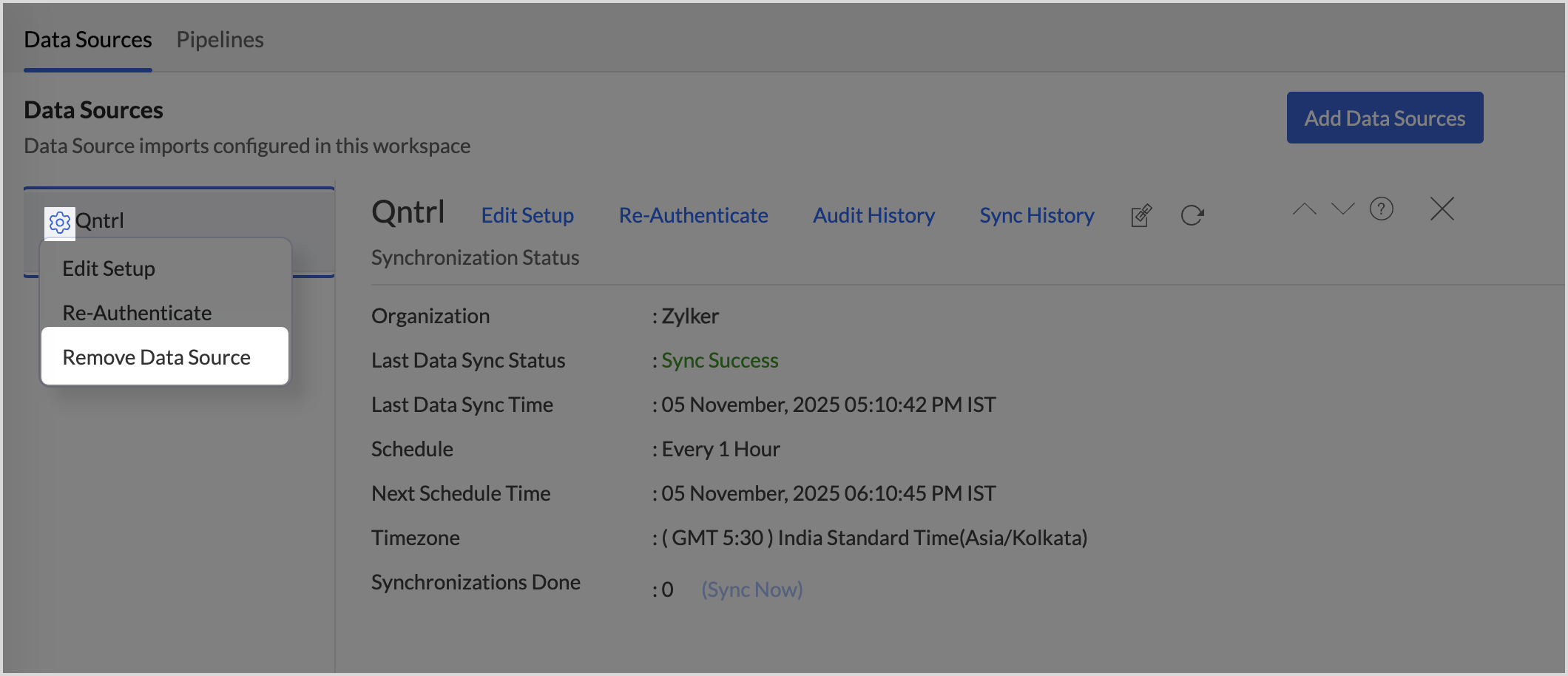Choose Re-Authenticate in the dropdown menu
The height and width of the screenshot is (676, 1568).
(137, 313)
